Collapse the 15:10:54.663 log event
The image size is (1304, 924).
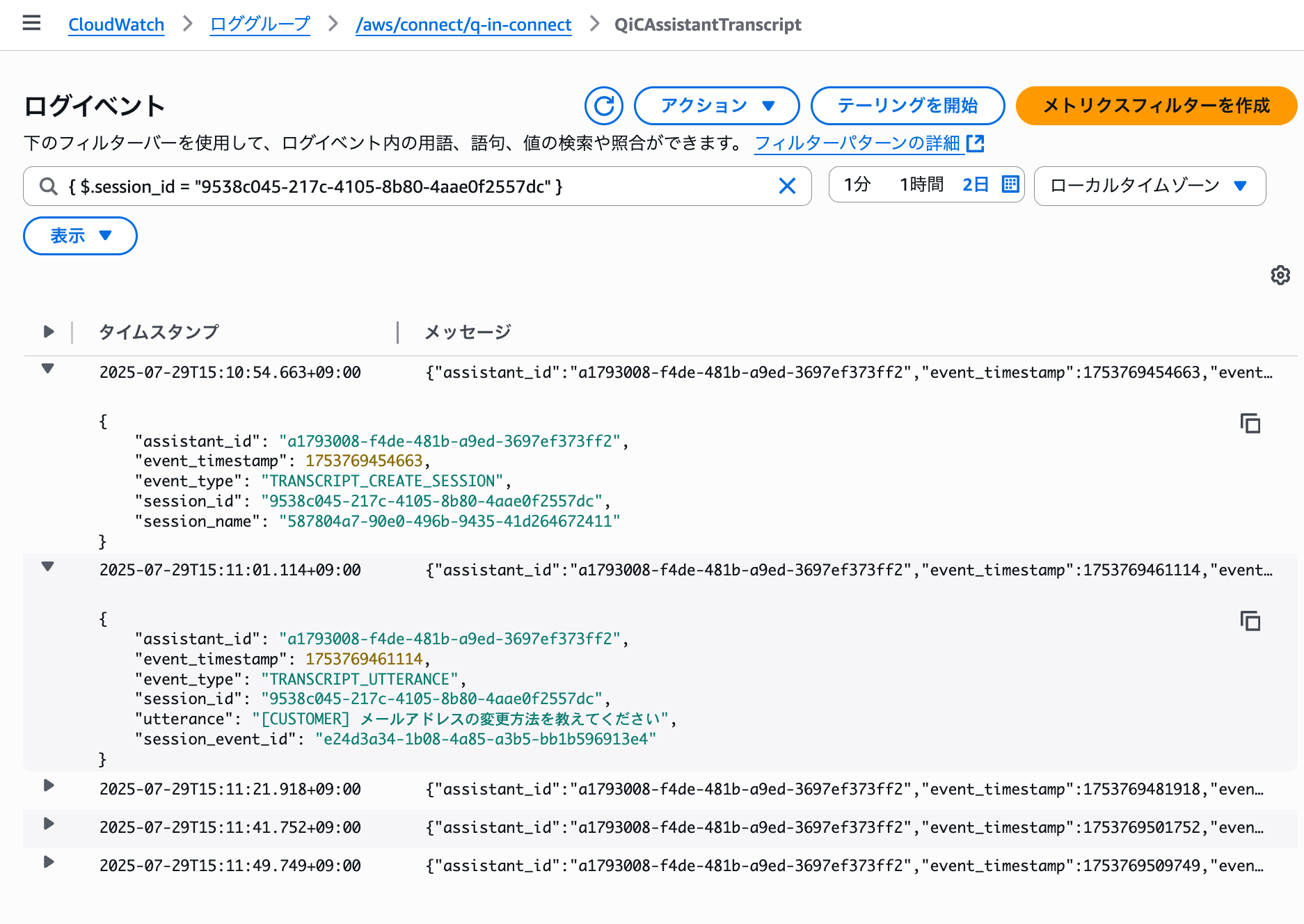pos(47,369)
